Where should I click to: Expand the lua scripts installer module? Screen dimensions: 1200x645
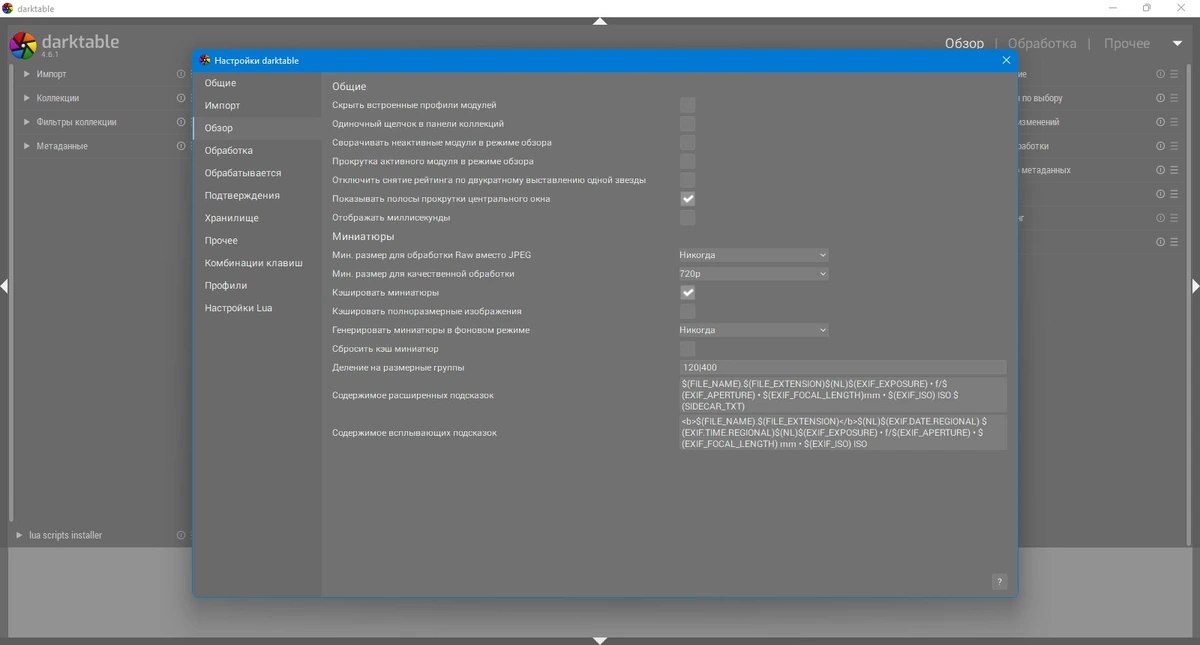tap(19, 535)
